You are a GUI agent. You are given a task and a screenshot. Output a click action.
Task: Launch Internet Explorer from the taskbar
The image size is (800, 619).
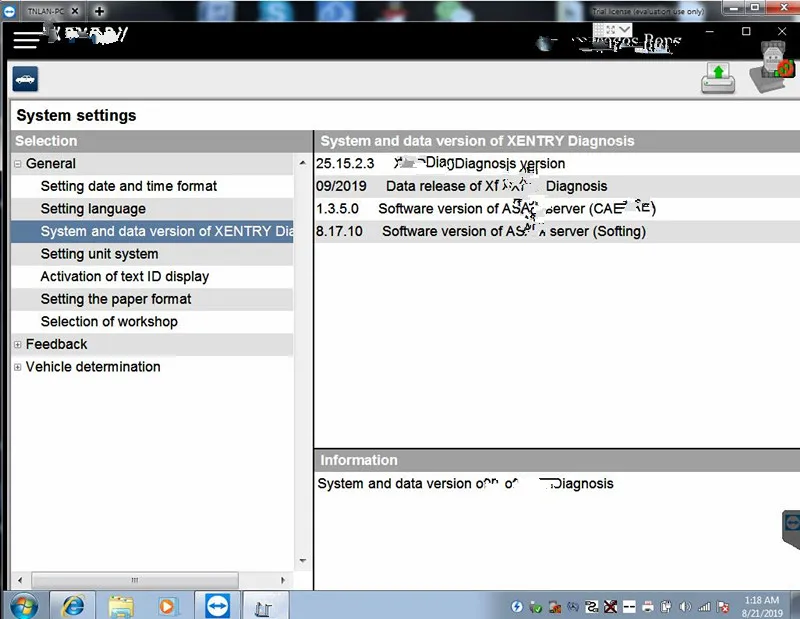click(x=73, y=606)
